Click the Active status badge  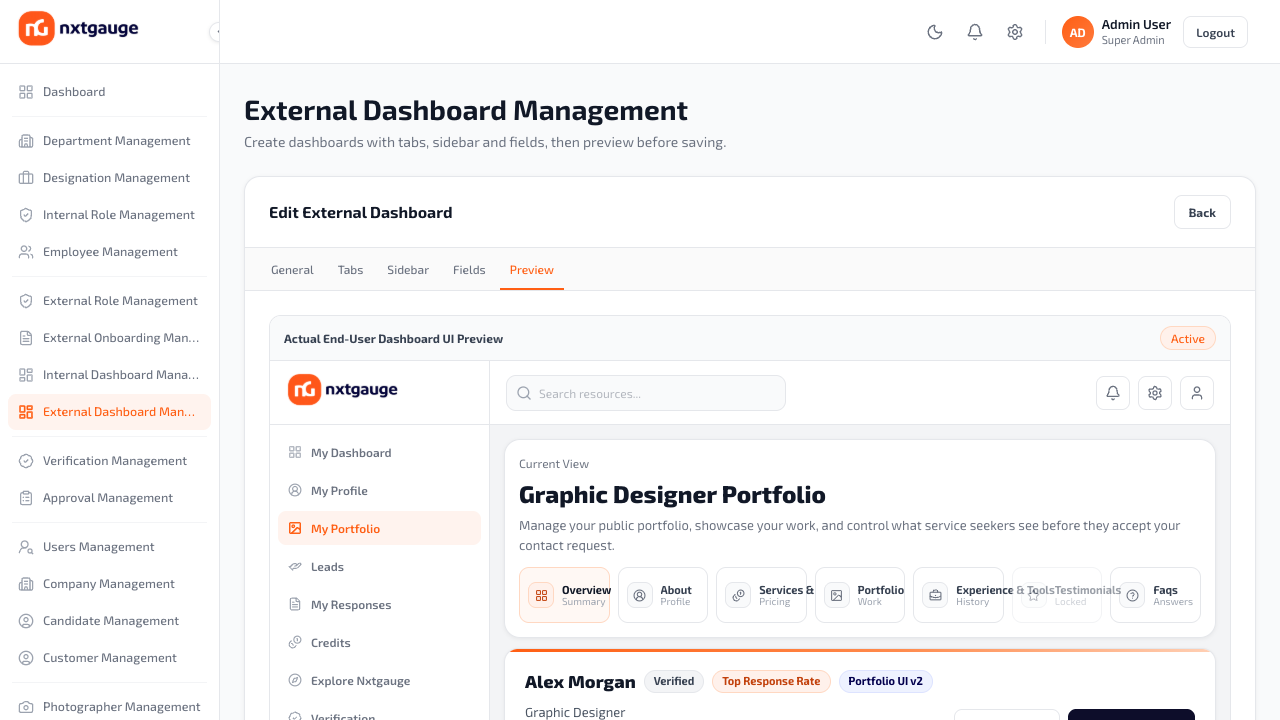tap(1188, 339)
